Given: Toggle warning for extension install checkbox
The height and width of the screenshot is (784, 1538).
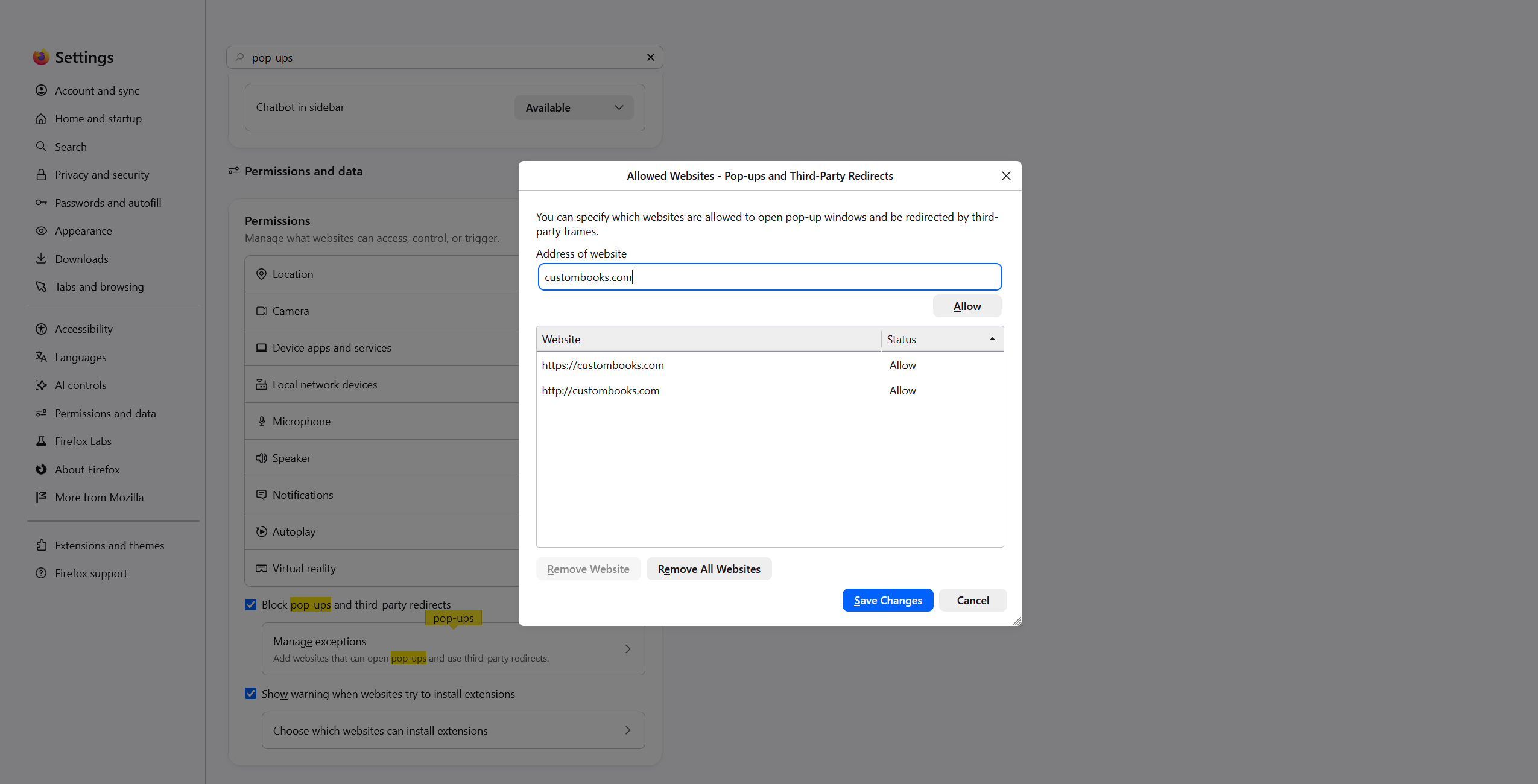Looking at the screenshot, I should 251,694.
